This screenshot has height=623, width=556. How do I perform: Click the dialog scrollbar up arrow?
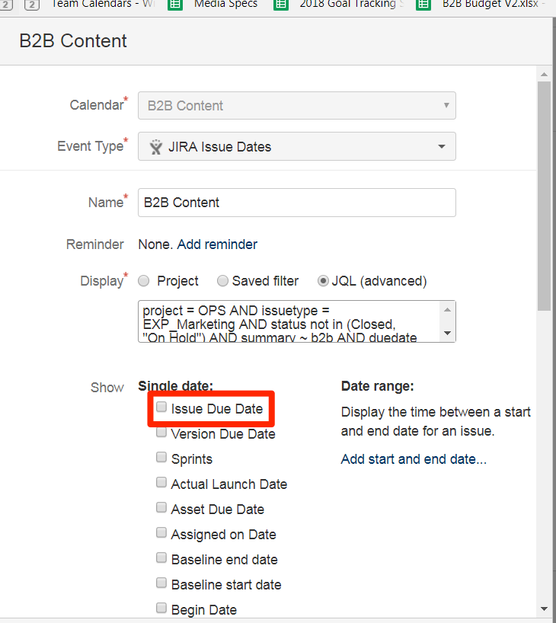click(544, 75)
